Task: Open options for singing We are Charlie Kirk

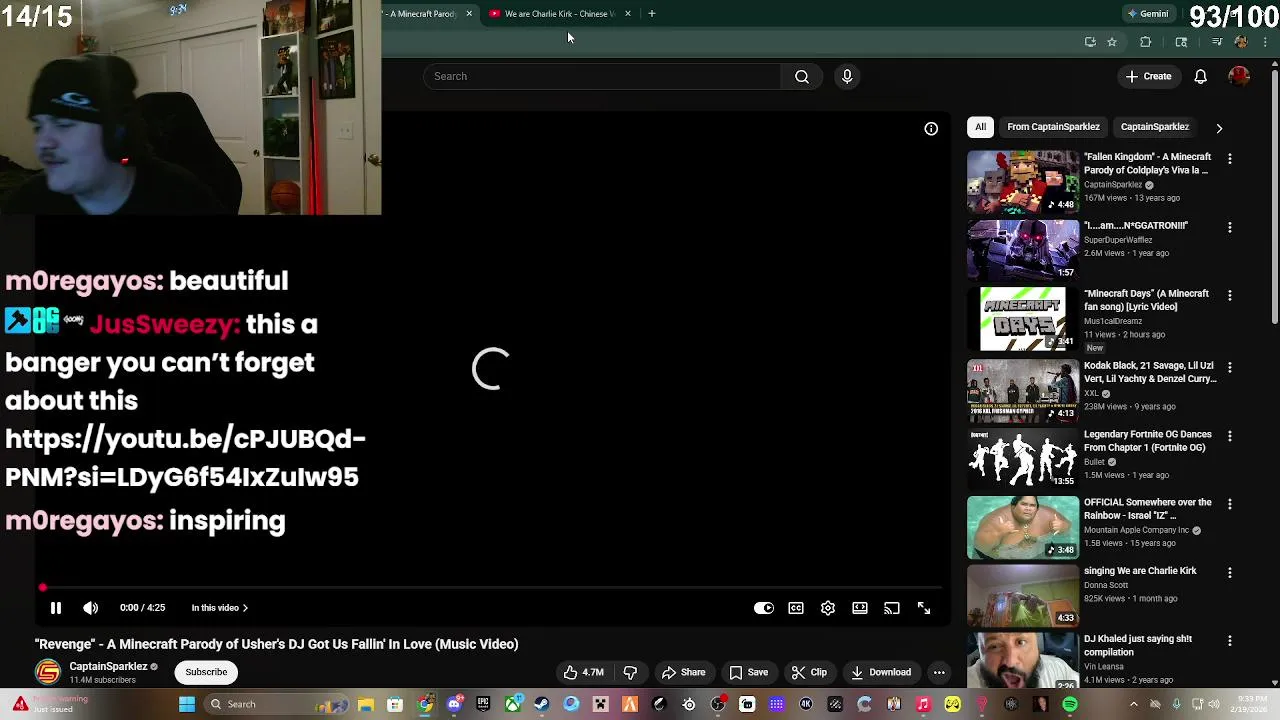Action: pyautogui.click(x=1230, y=572)
